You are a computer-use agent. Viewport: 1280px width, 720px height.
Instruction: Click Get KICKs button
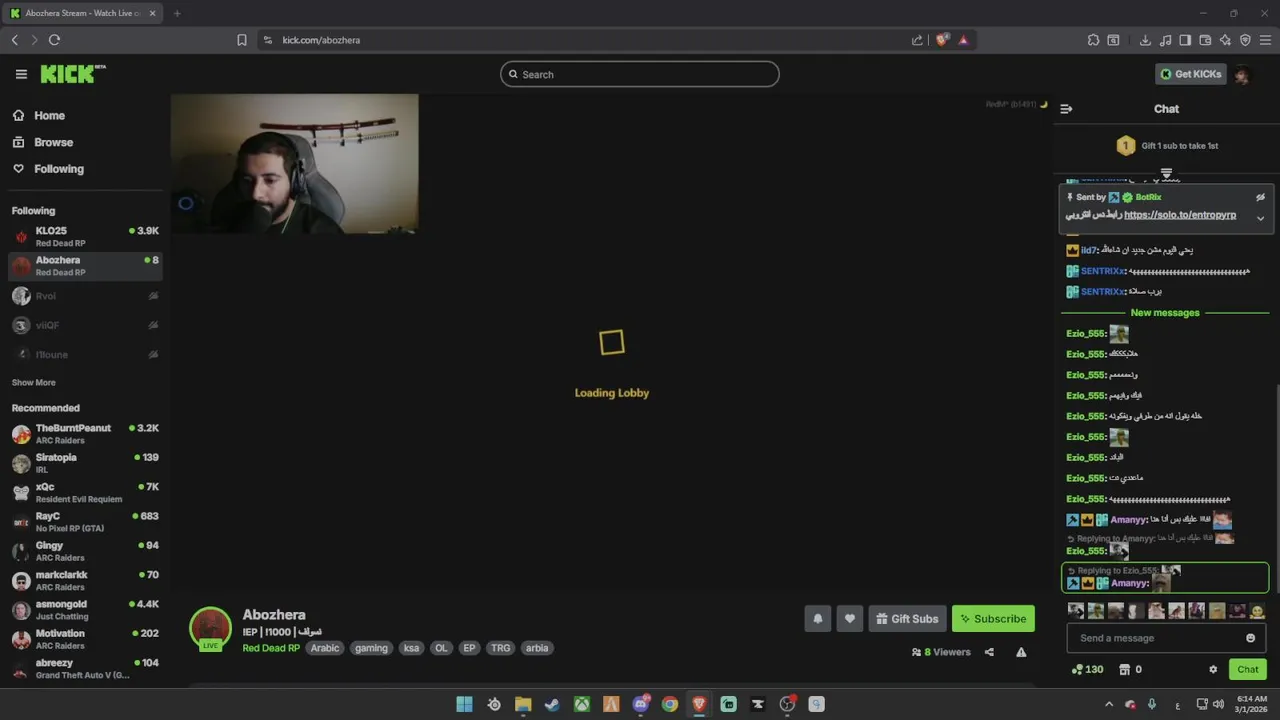(1190, 74)
